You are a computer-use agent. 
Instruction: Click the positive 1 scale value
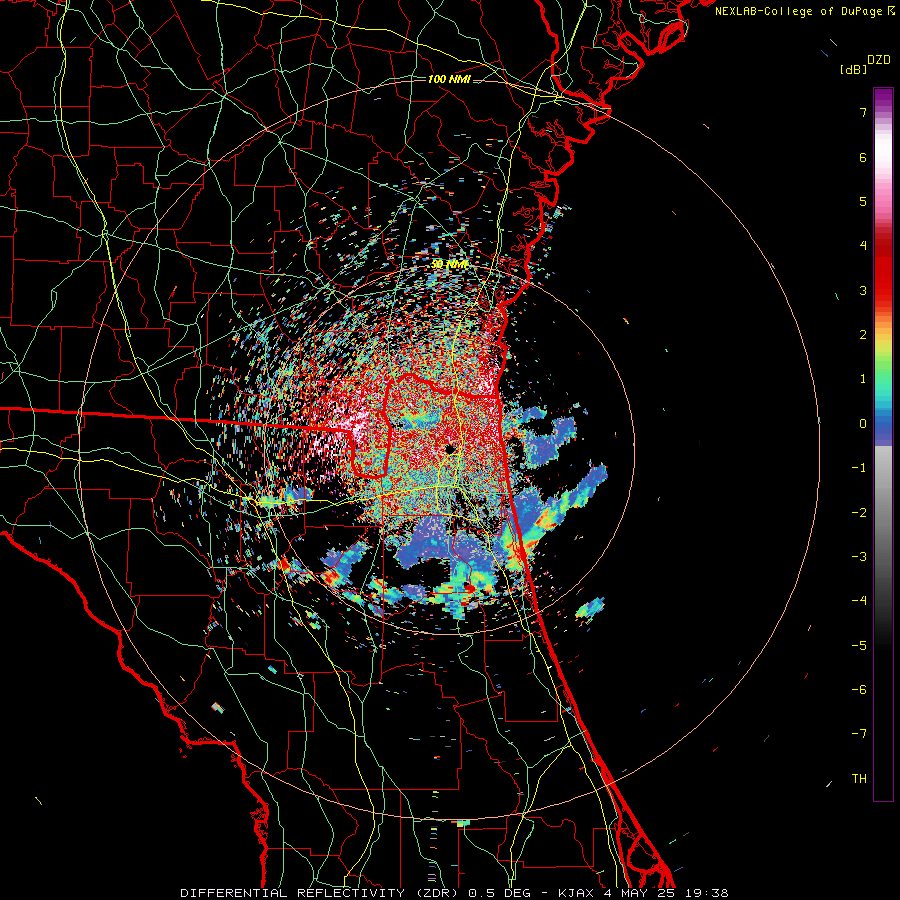[863, 379]
